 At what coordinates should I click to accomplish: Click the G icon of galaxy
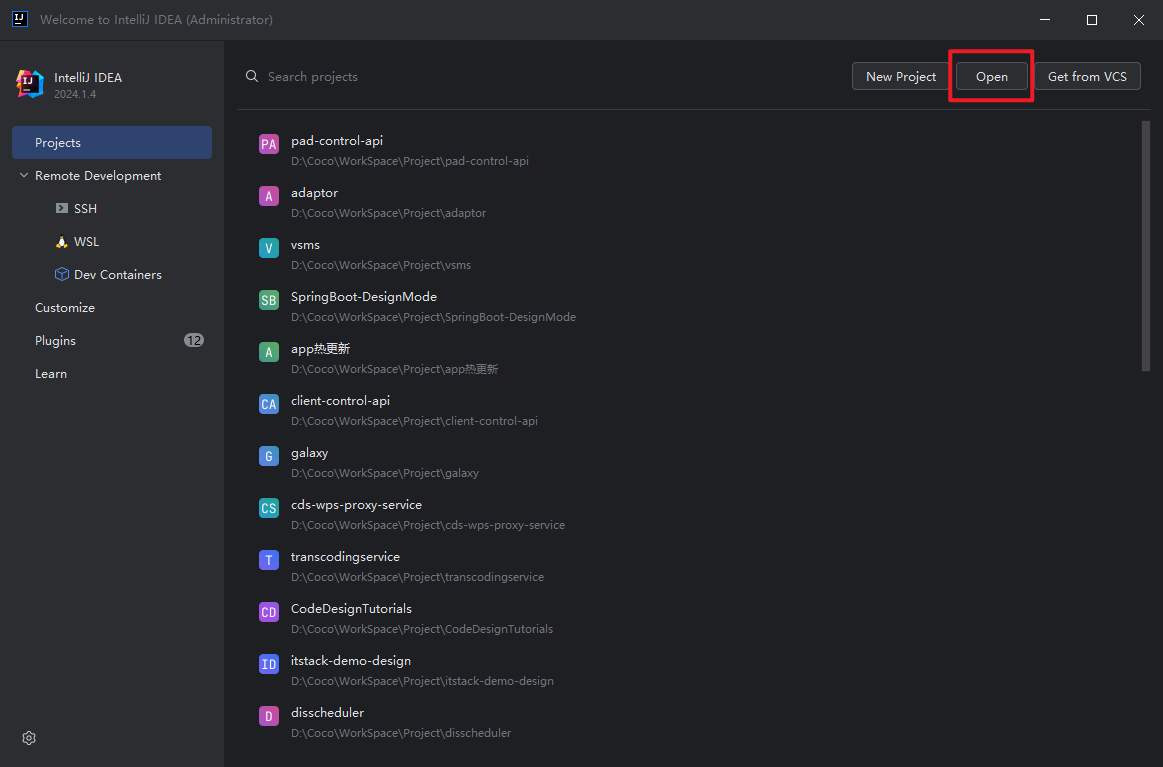pyautogui.click(x=268, y=455)
